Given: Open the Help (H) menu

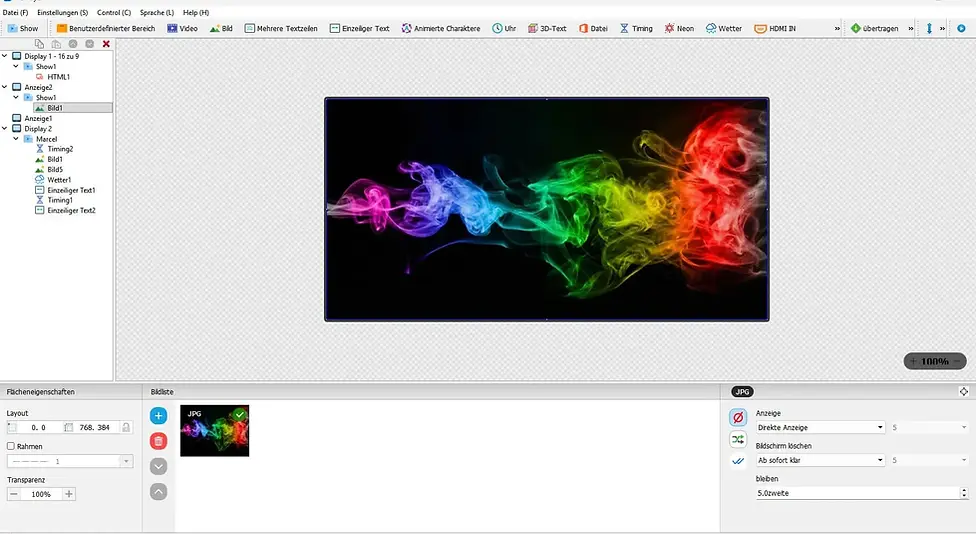Looking at the screenshot, I should pyautogui.click(x=196, y=12).
